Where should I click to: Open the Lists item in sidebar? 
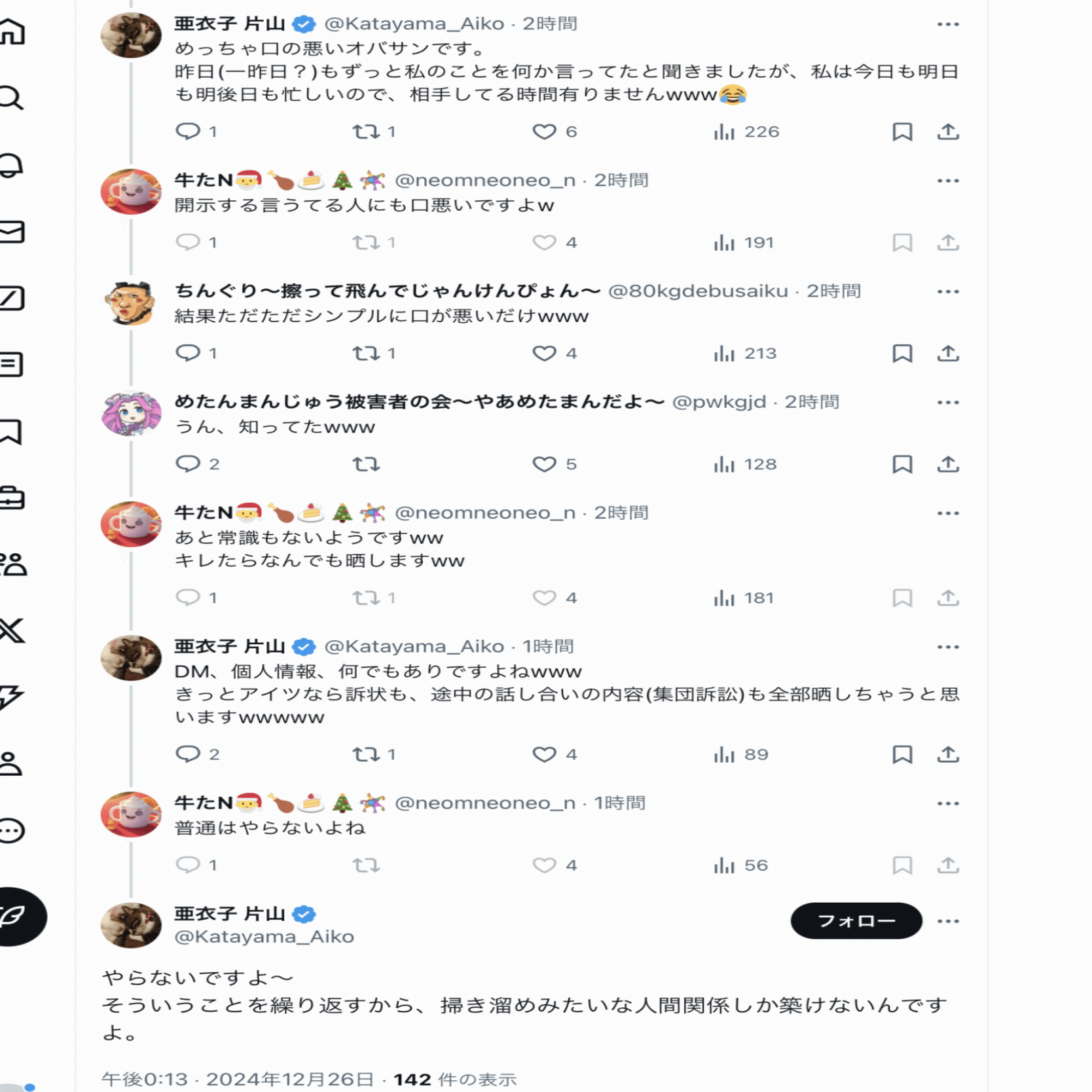pos(12,365)
